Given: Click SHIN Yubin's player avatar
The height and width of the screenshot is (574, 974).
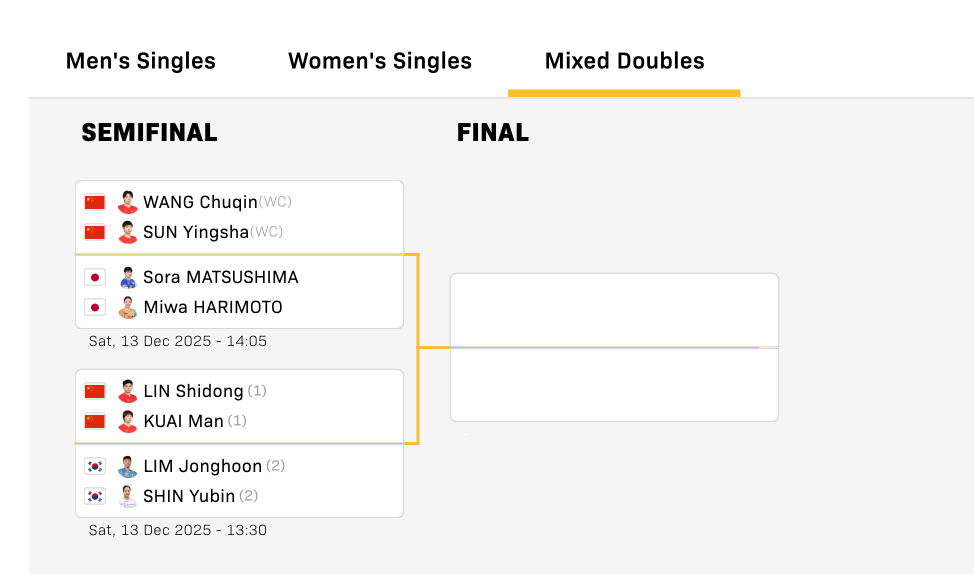Looking at the screenshot, I should point(127,496).
